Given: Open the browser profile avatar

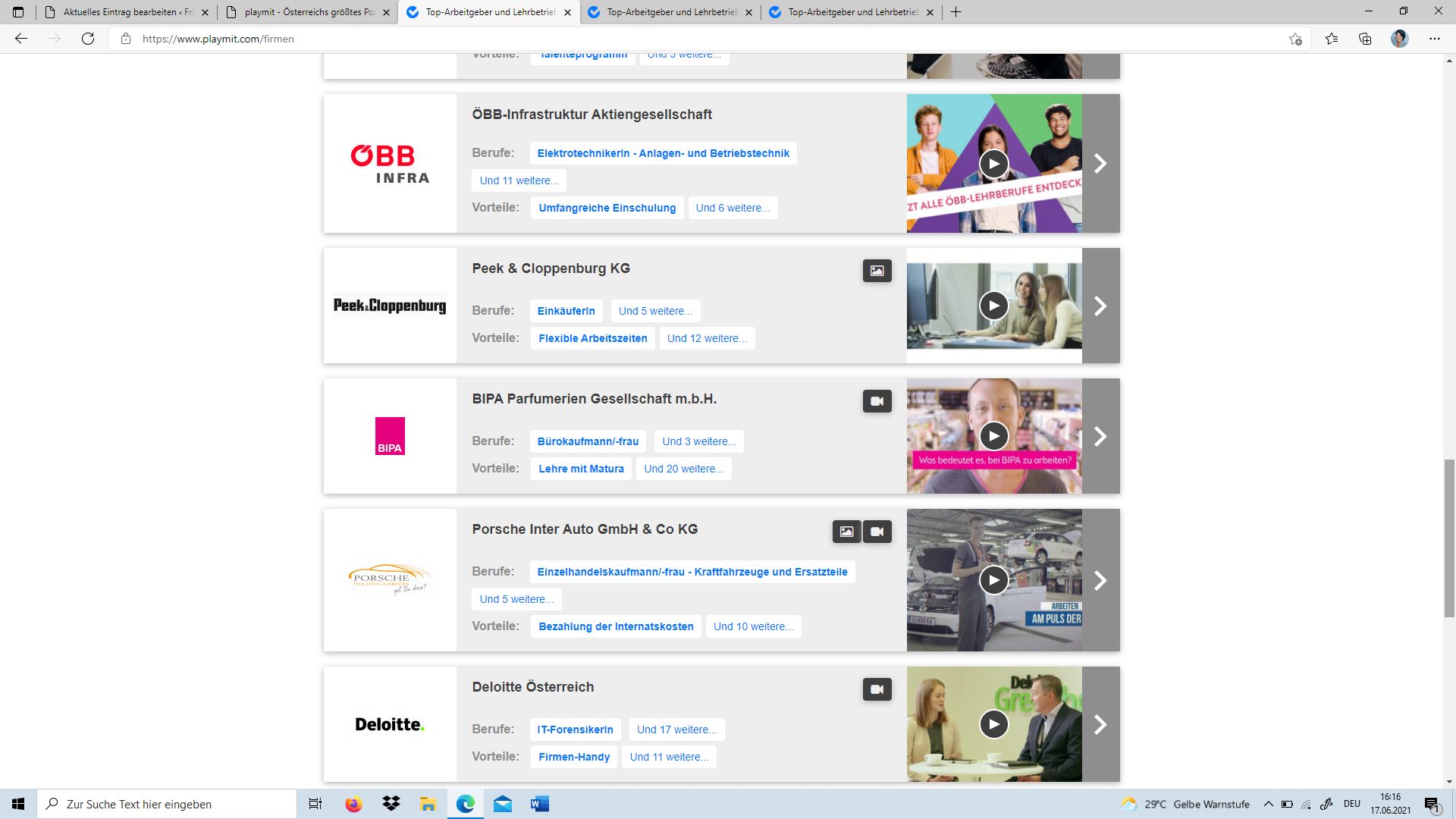Looking at the screenshot, I should tap(1400, 39).
